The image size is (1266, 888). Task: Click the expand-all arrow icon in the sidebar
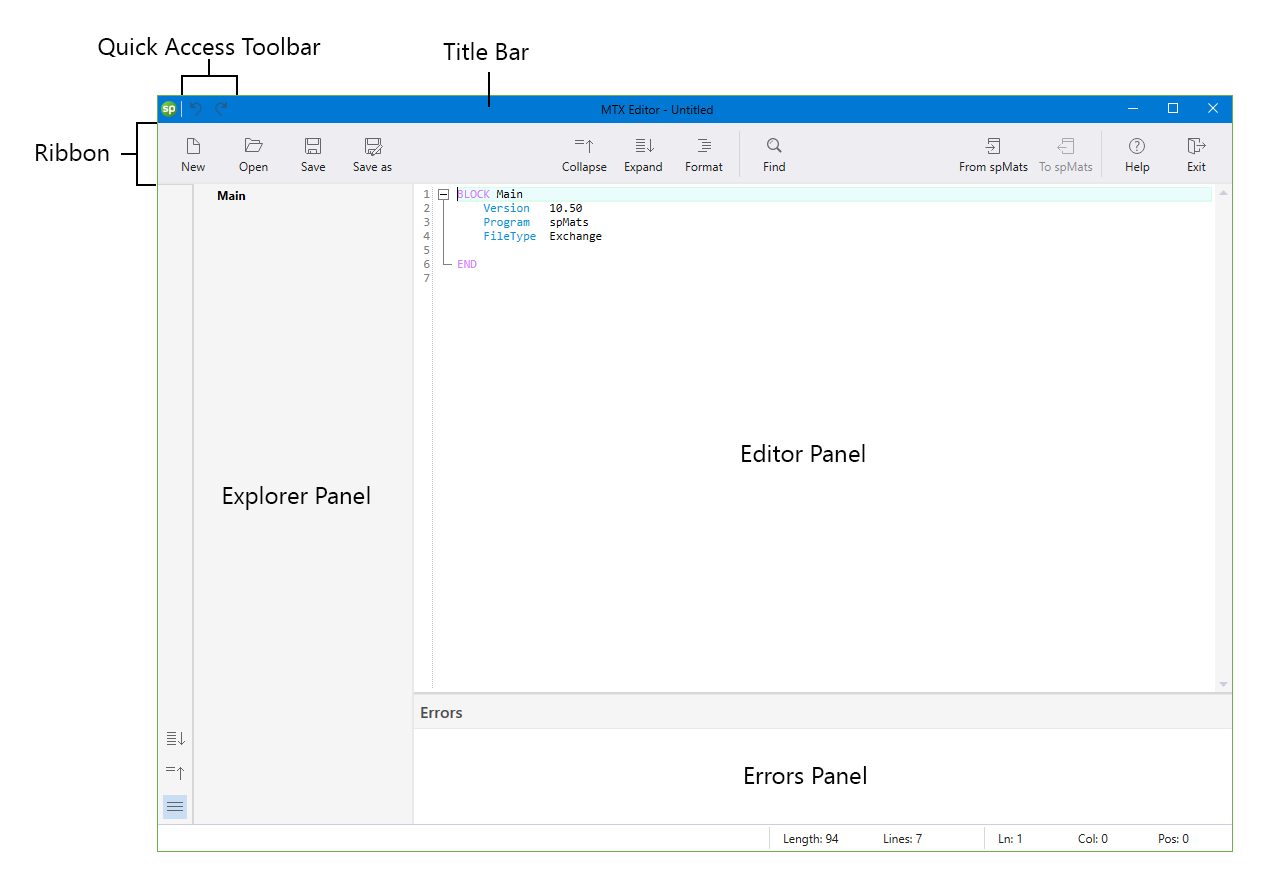[175, 738]
